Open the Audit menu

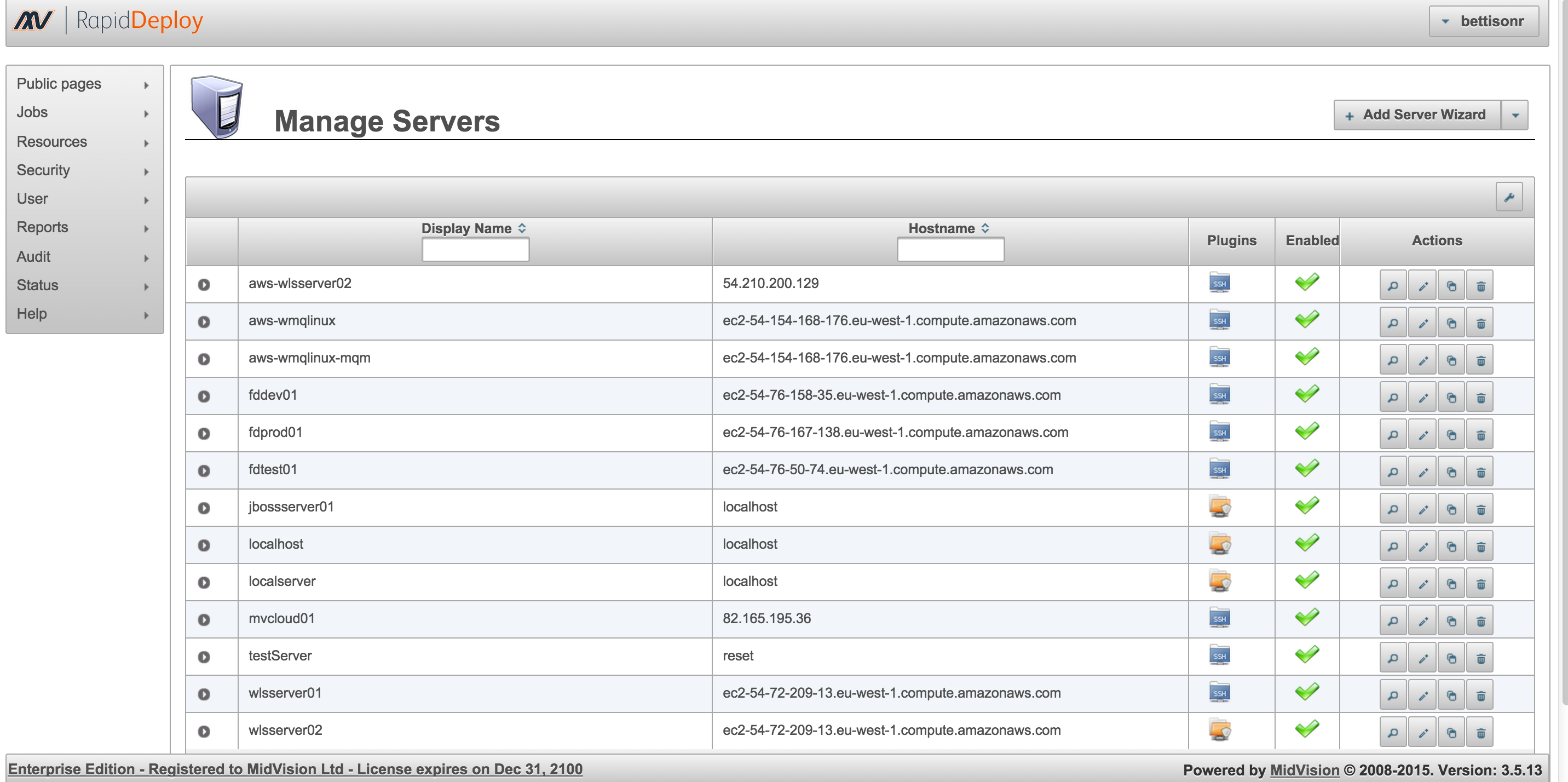tap(84, 257)
